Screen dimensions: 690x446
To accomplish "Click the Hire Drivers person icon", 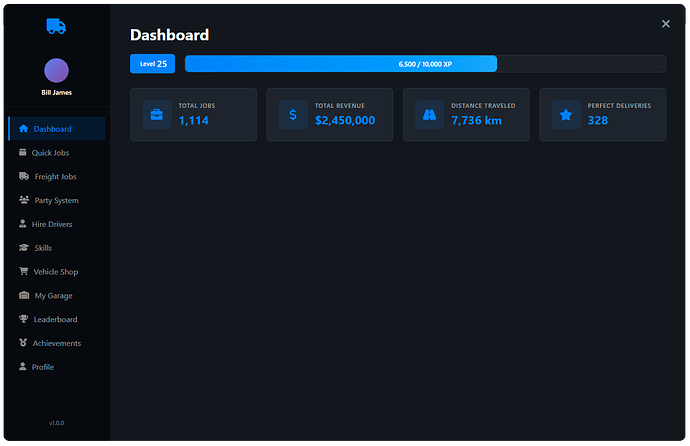I will 22,223.
